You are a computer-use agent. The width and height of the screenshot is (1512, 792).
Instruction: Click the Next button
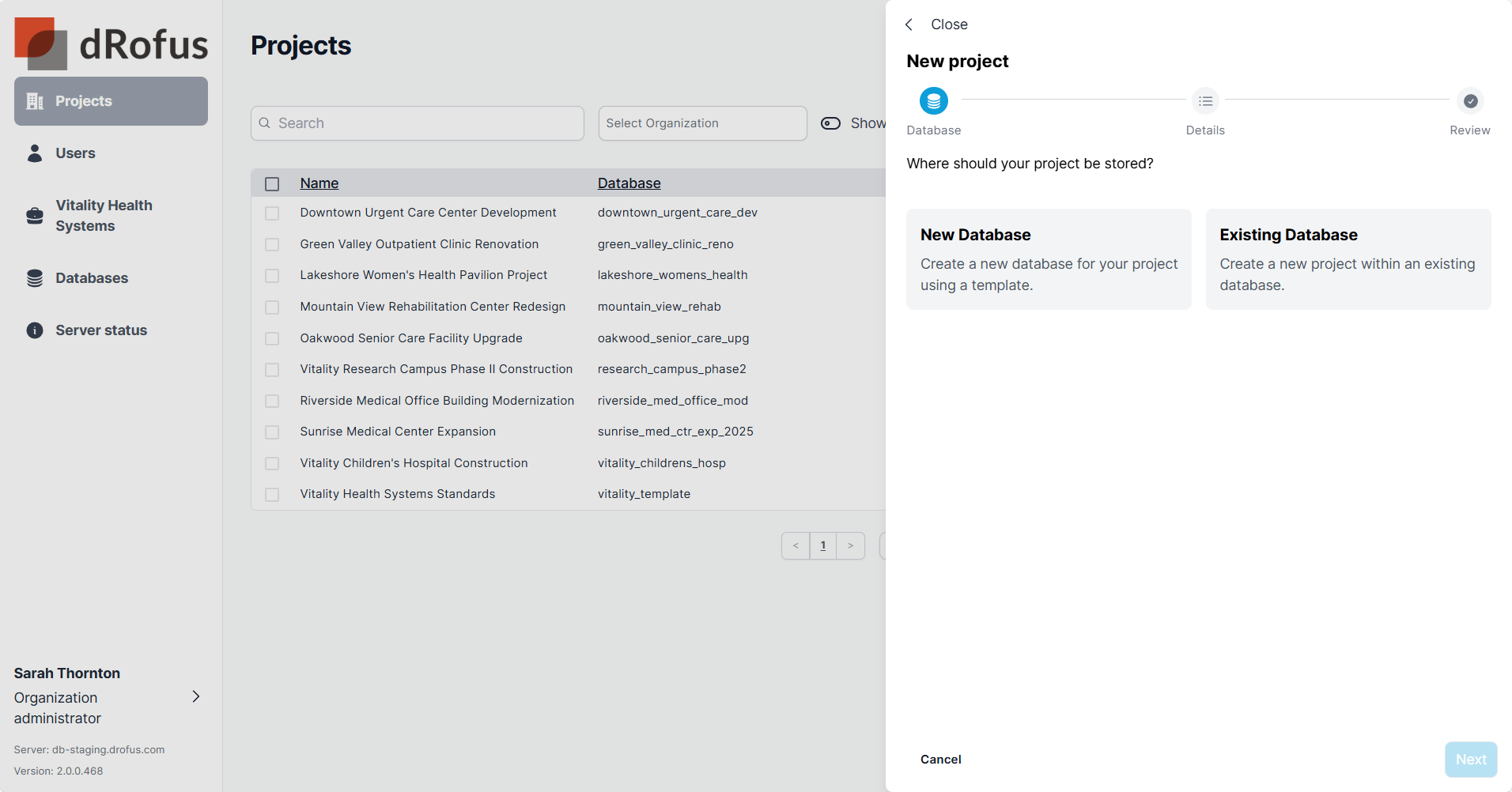click(1470, 760)
